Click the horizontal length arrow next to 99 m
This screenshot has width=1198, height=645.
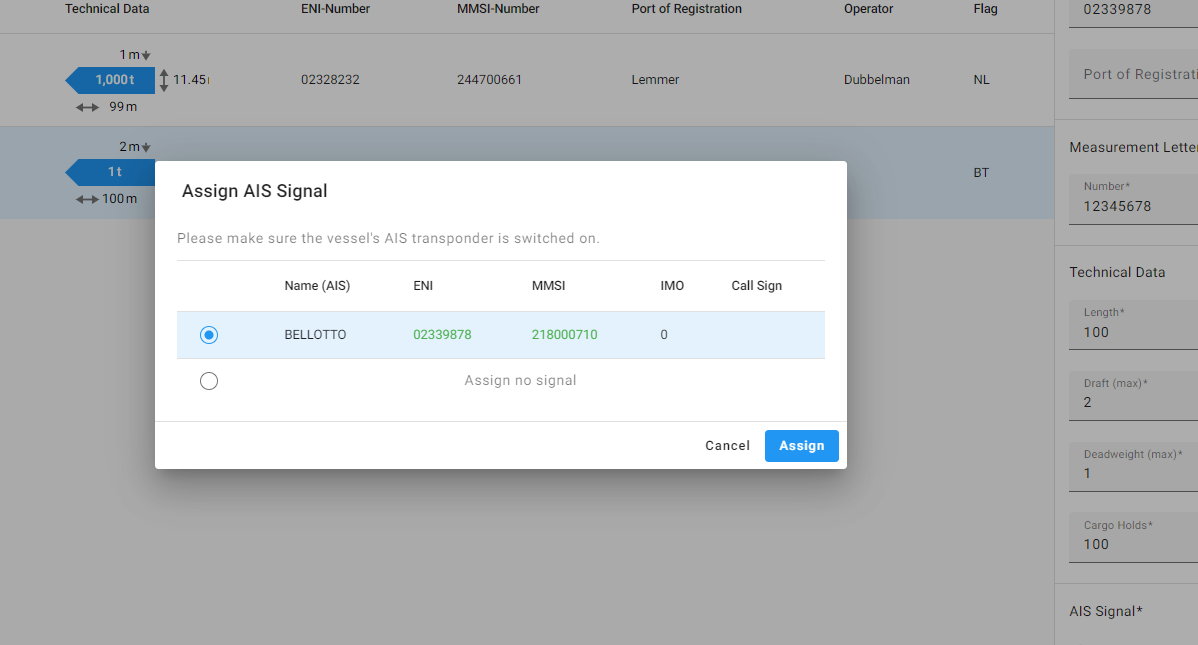88,107
